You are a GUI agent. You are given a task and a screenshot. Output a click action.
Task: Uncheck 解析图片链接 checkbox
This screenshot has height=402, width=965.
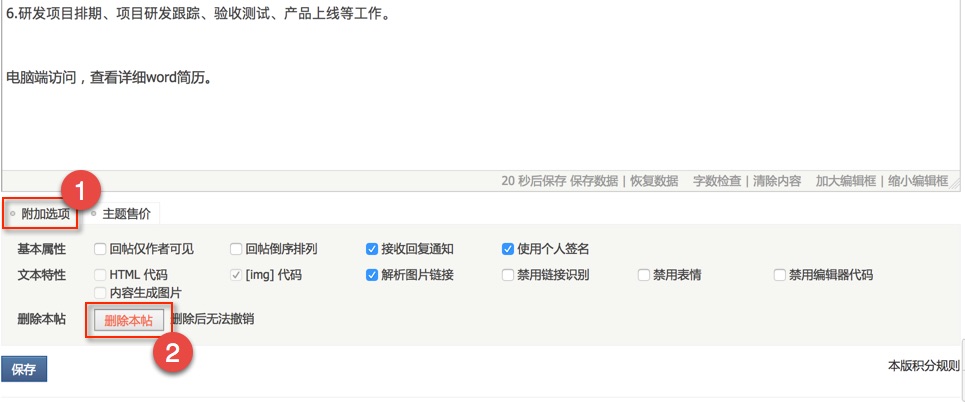coord(372,275)
